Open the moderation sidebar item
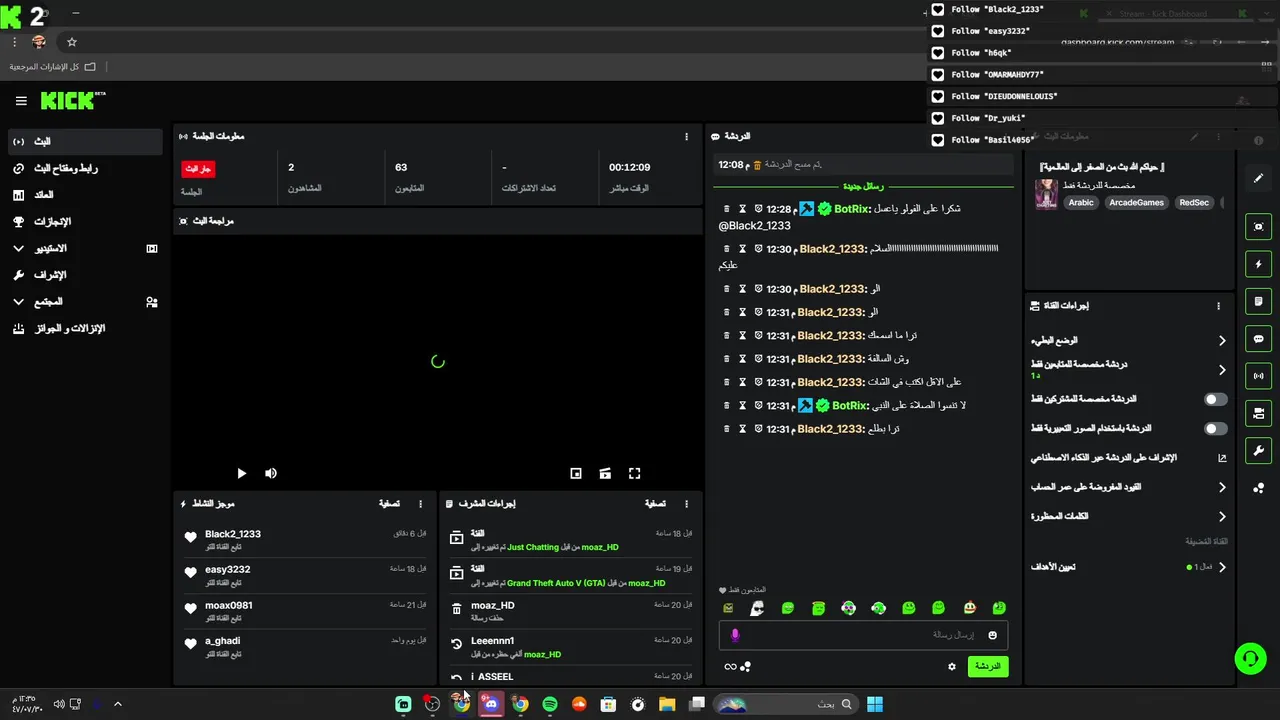Image resolution: width=1280 pixels, height=720 pixels. 83,275
